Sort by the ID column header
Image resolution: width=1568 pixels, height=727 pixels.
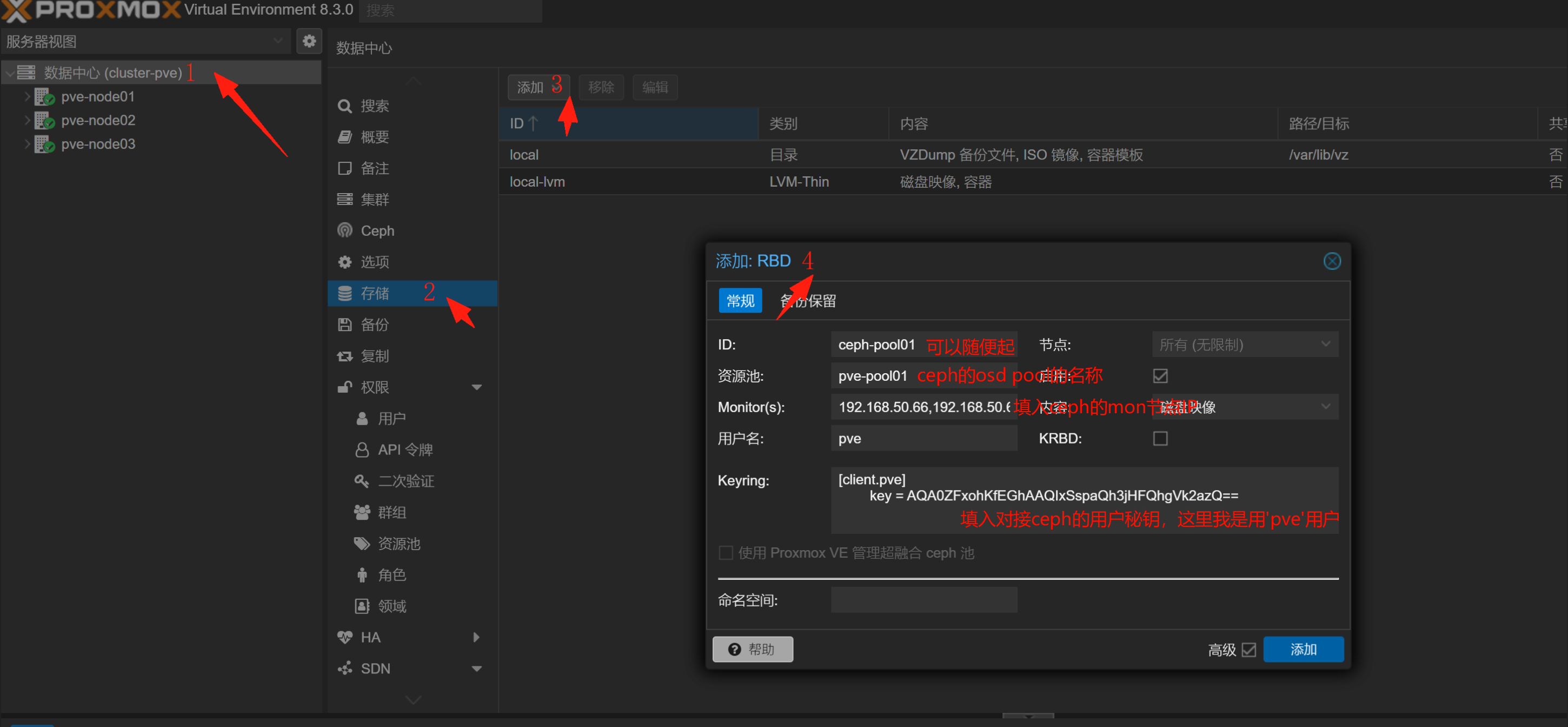628,124
